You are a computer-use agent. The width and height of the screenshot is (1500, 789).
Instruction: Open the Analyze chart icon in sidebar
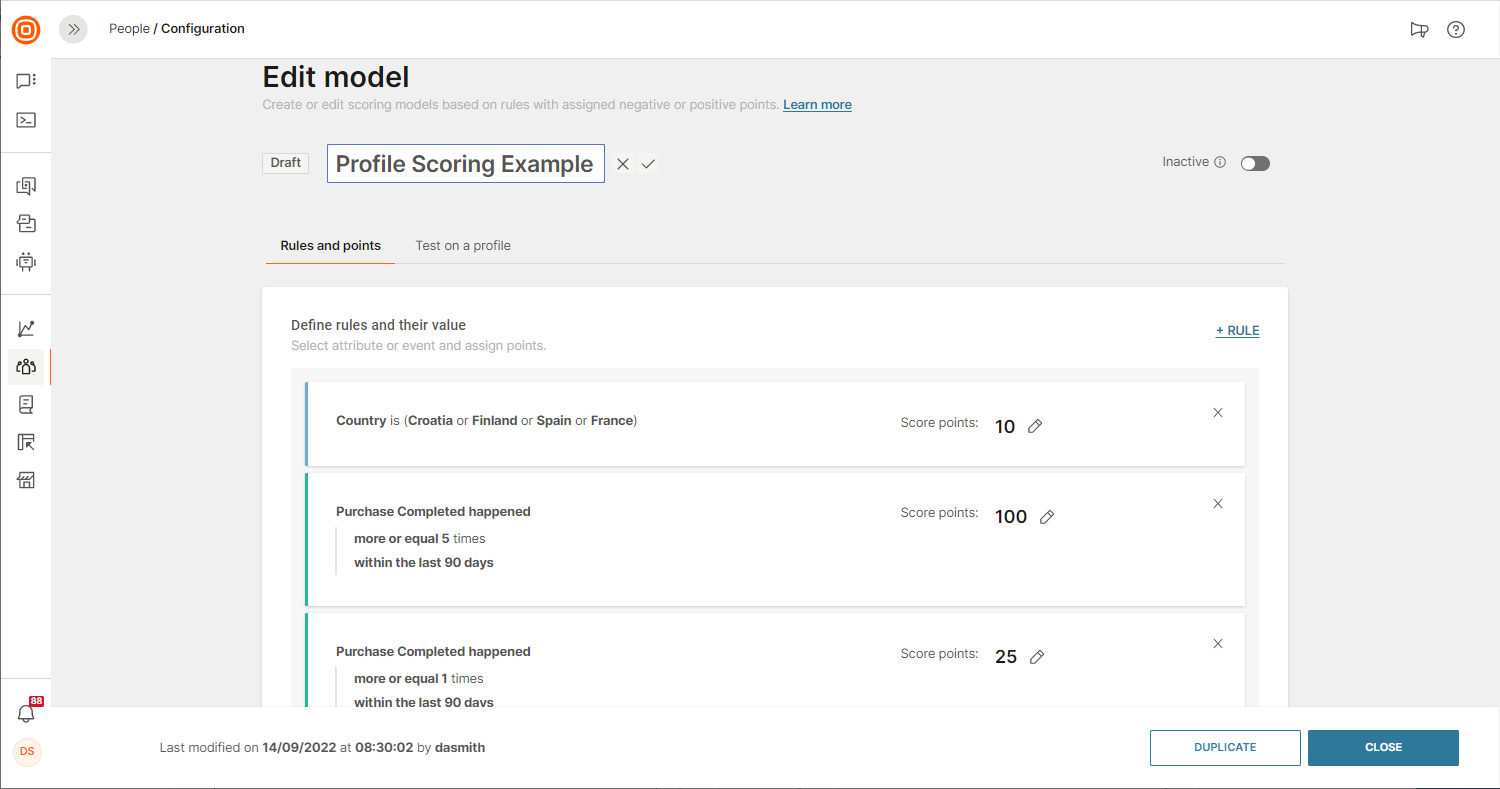[x=26, y=328]
